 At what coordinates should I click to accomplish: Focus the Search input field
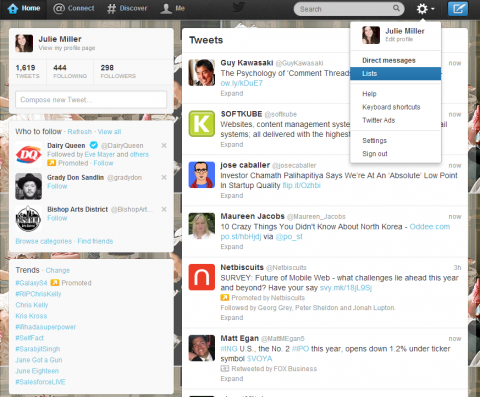tap(349, 9)
